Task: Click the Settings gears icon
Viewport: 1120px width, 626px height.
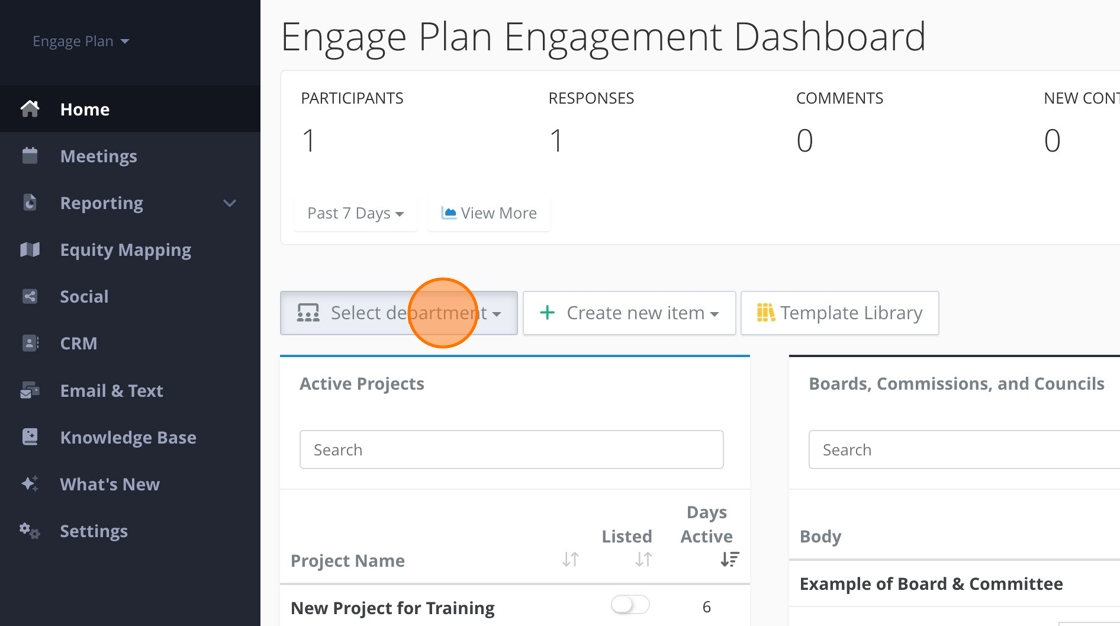Action: (30, 531)
